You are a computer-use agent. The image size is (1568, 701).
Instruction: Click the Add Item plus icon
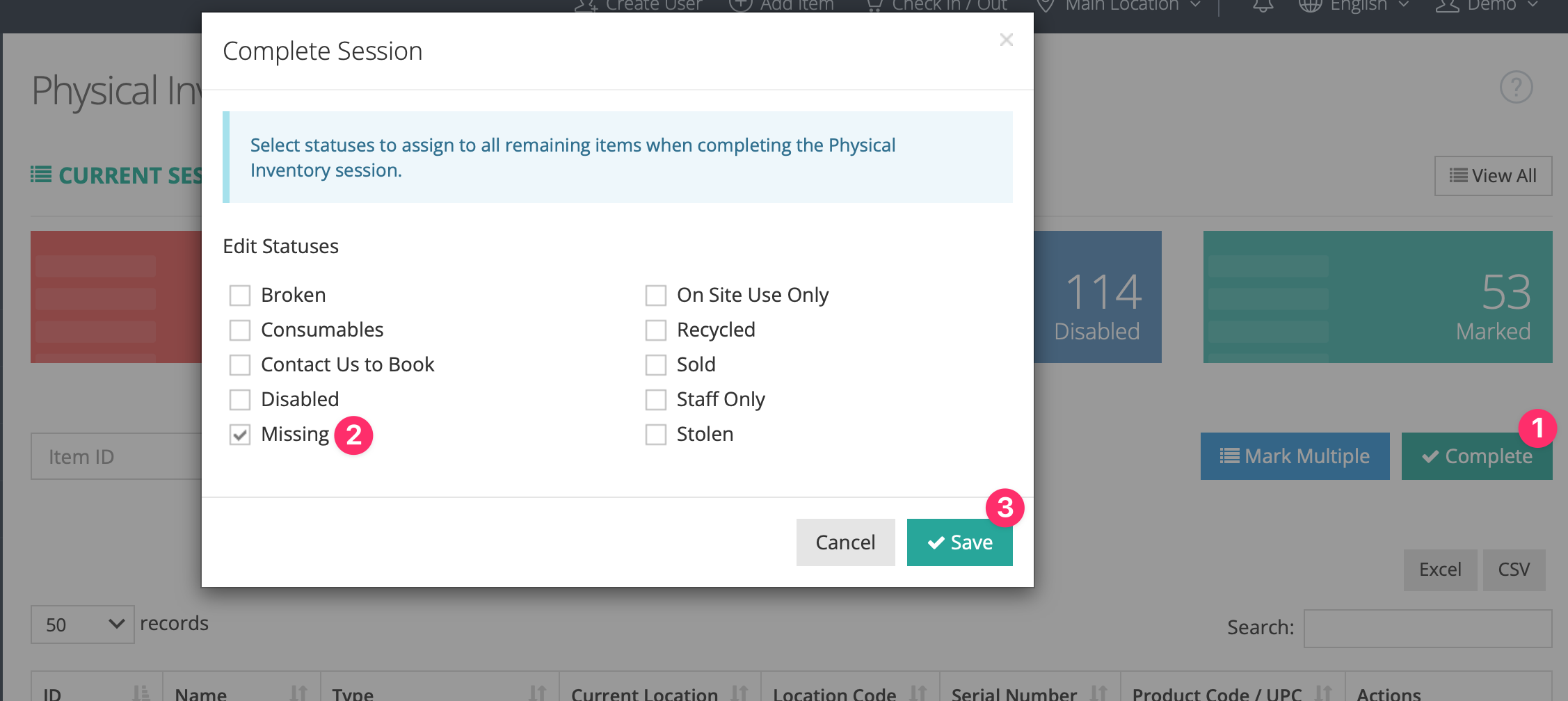(740, 6)
